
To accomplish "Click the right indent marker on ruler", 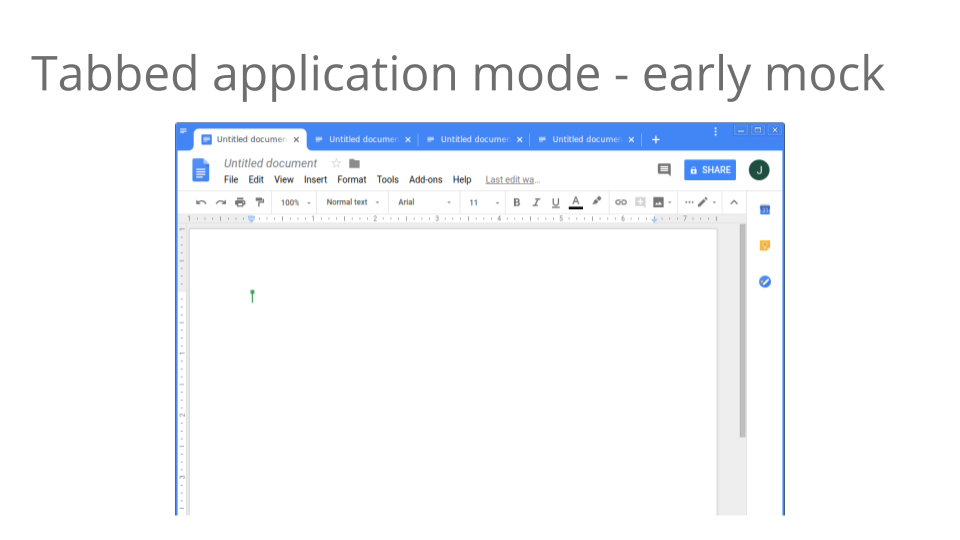I will (654, 219).
